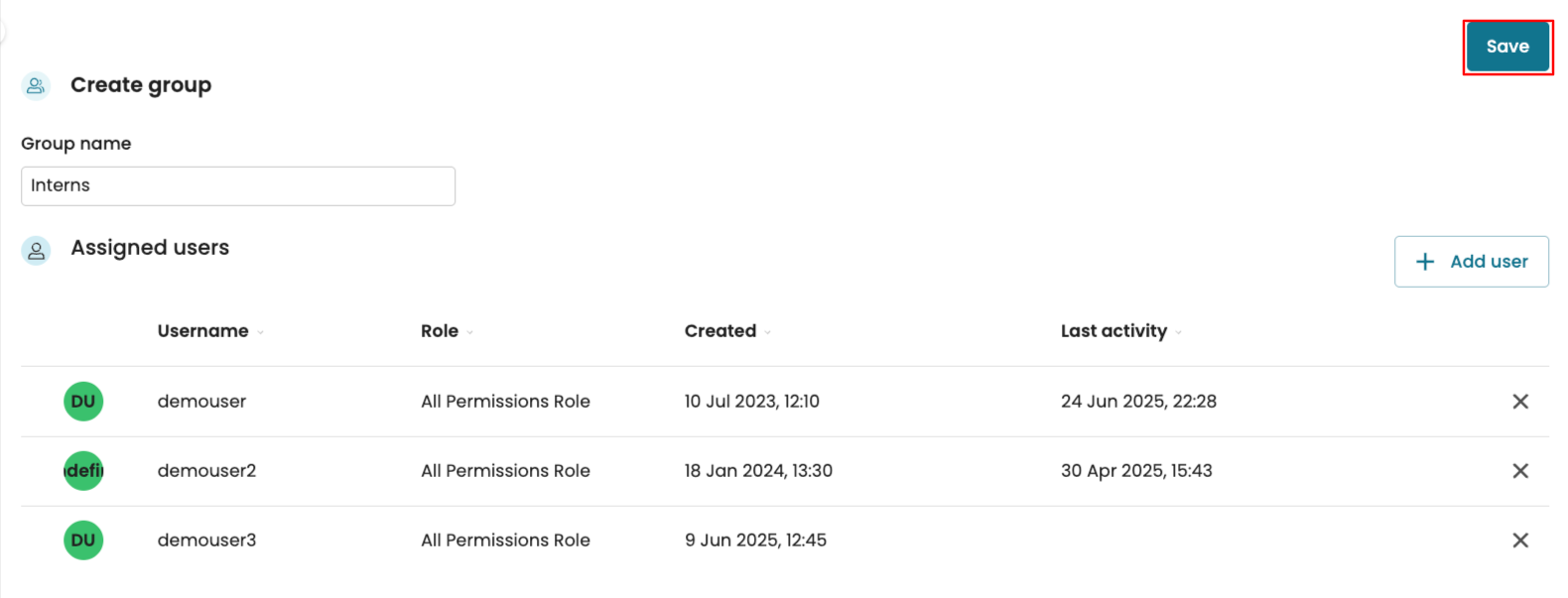Click the Create group people icon

click(x=36, y=86)
